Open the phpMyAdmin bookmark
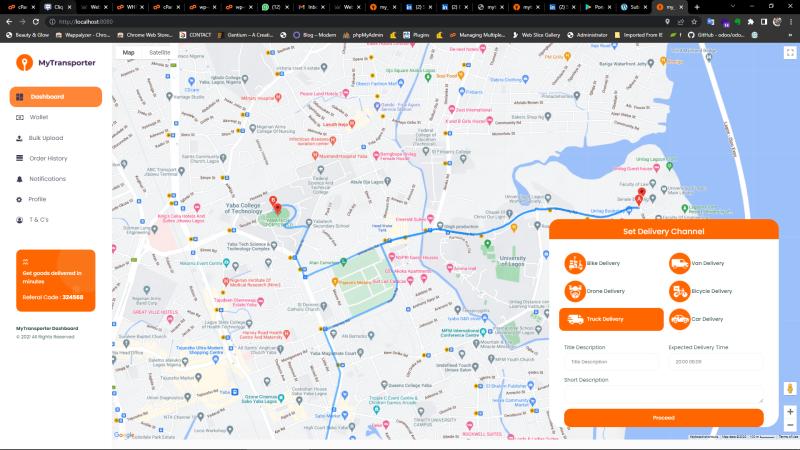Viewport: 800px width, 450px height. (363, 35)
